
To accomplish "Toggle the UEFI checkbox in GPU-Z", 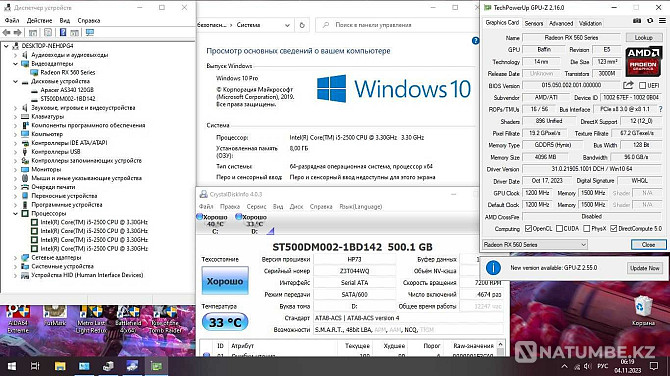I will 642,85.
